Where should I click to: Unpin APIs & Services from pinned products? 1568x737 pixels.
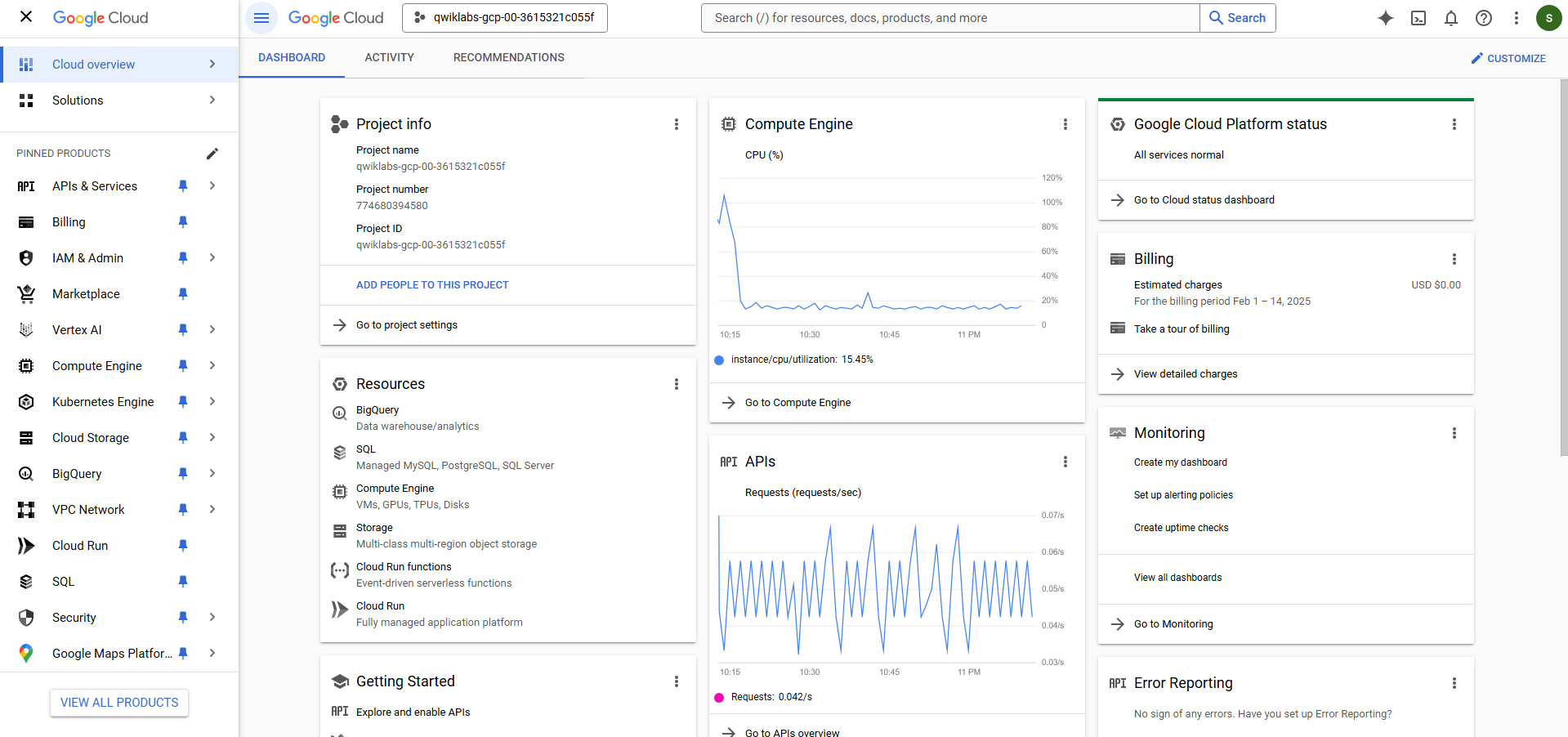click(x=183, y=186)
